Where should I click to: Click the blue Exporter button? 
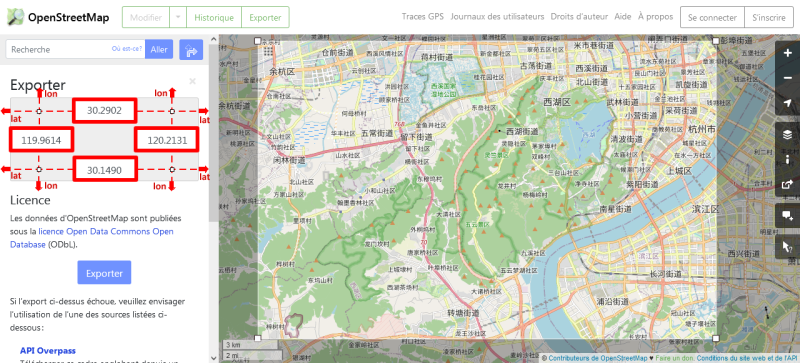pos(104,273)
